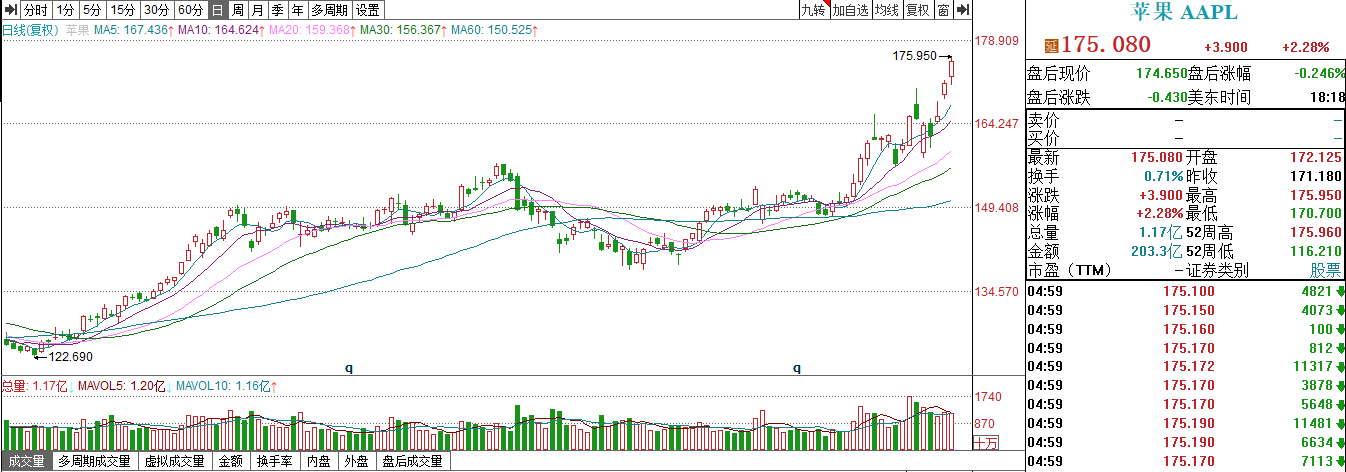Click the 开盘 172.125 opening price
This screenshot has height=472, width=1346.
tap(1314, 158)
